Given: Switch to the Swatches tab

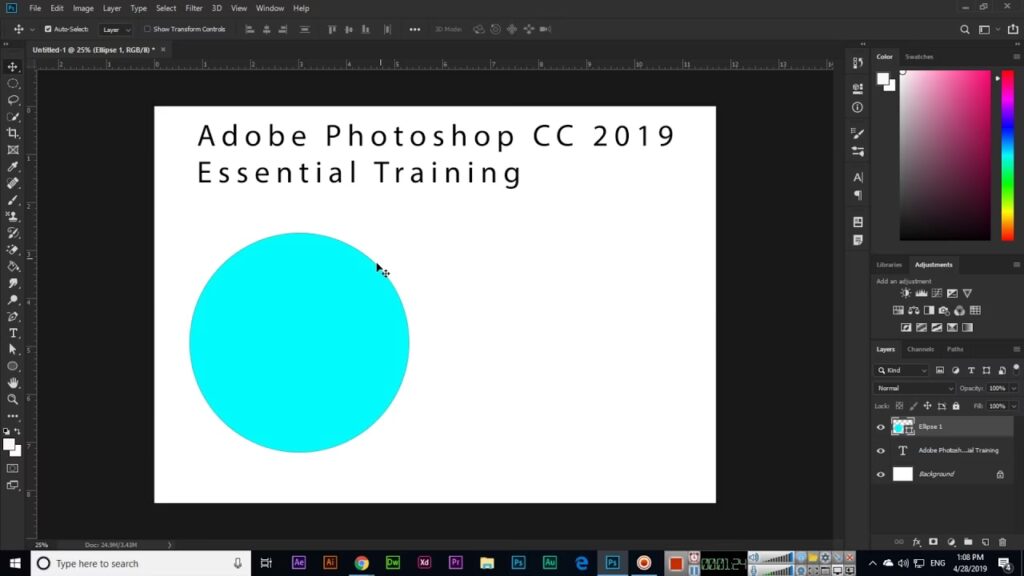Looking at the screenshot, I should click(x=919, y=57).
